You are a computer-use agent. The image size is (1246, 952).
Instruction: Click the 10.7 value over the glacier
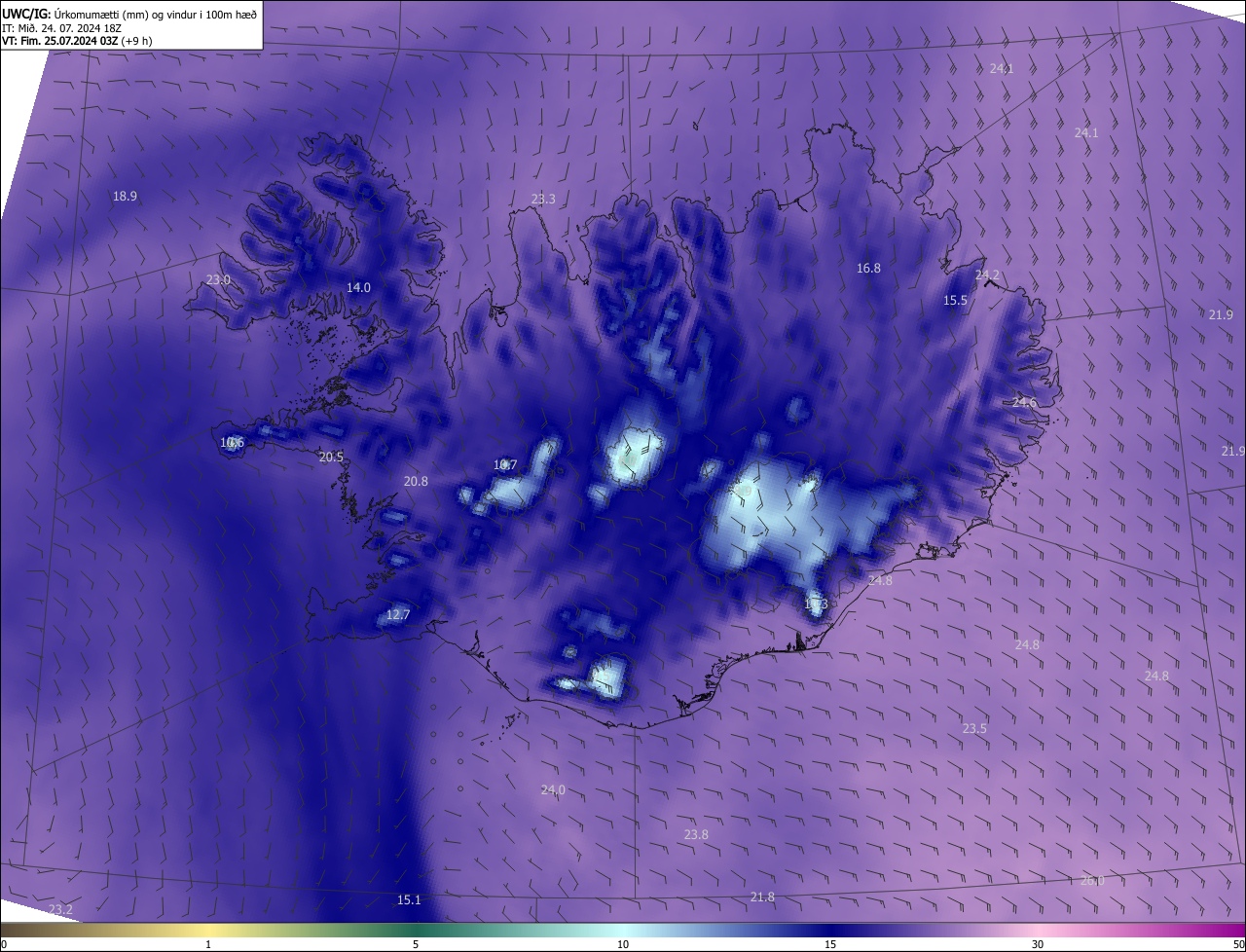click(x=505, y=464)
